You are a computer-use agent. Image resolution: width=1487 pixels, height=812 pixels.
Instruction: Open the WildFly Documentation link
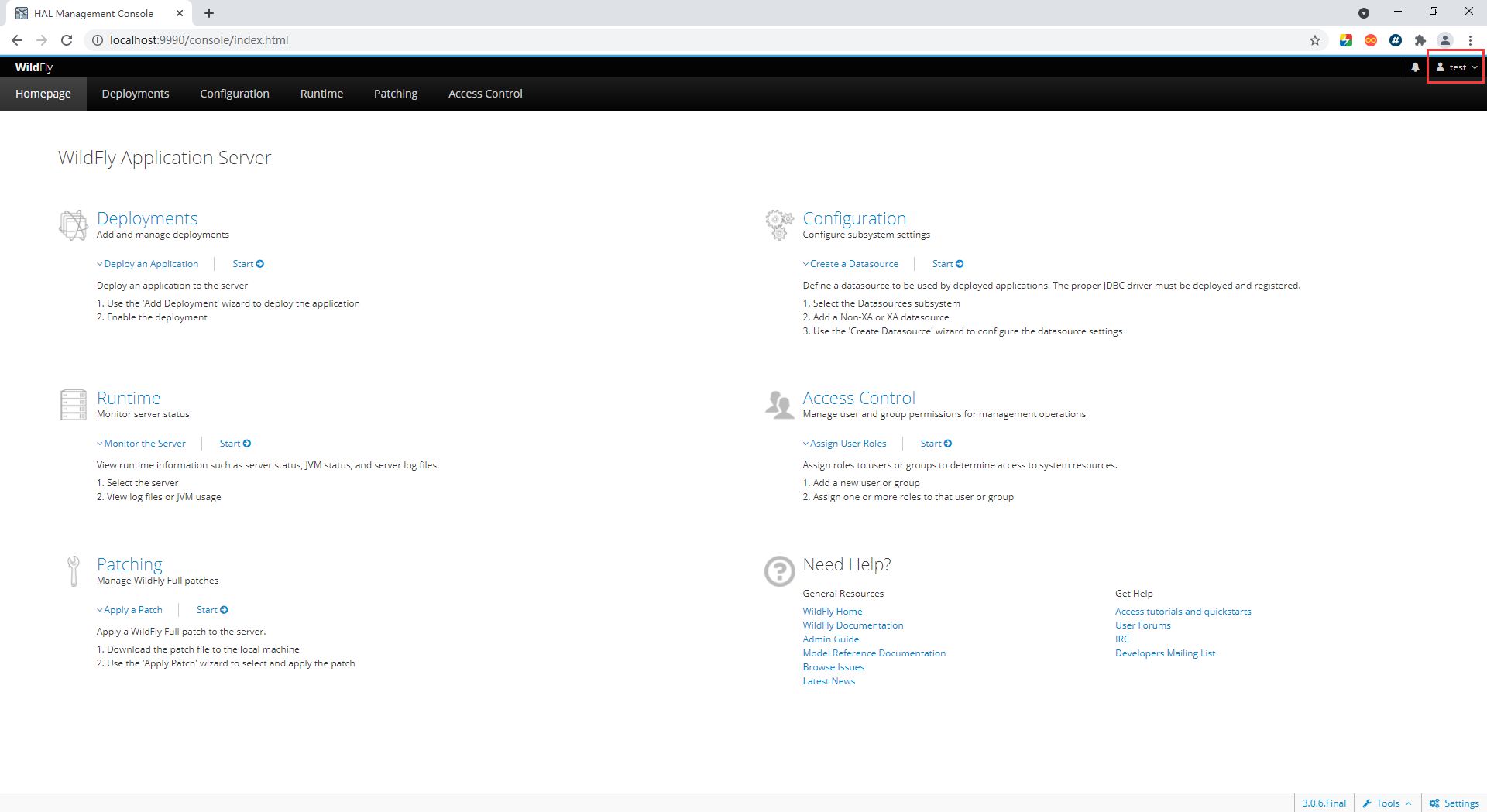pos(853,625)
